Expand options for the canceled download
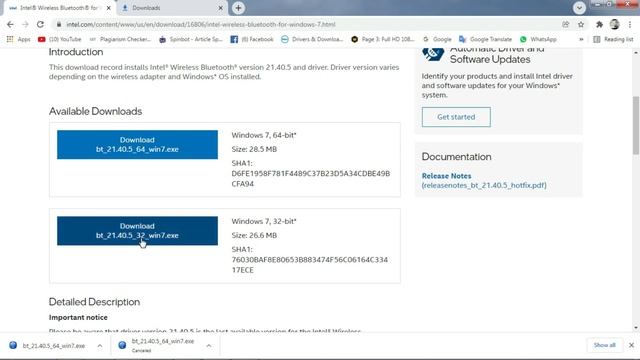The image size is (640, 360). [x=209, y=346]
